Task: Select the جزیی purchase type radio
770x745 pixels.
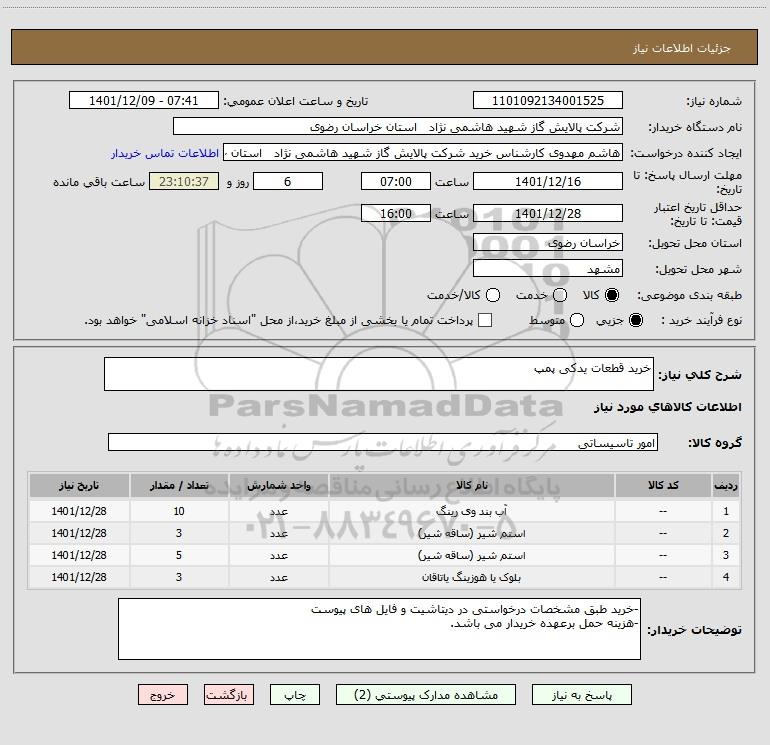Action: pyautogui.click(x=635, y=320)
